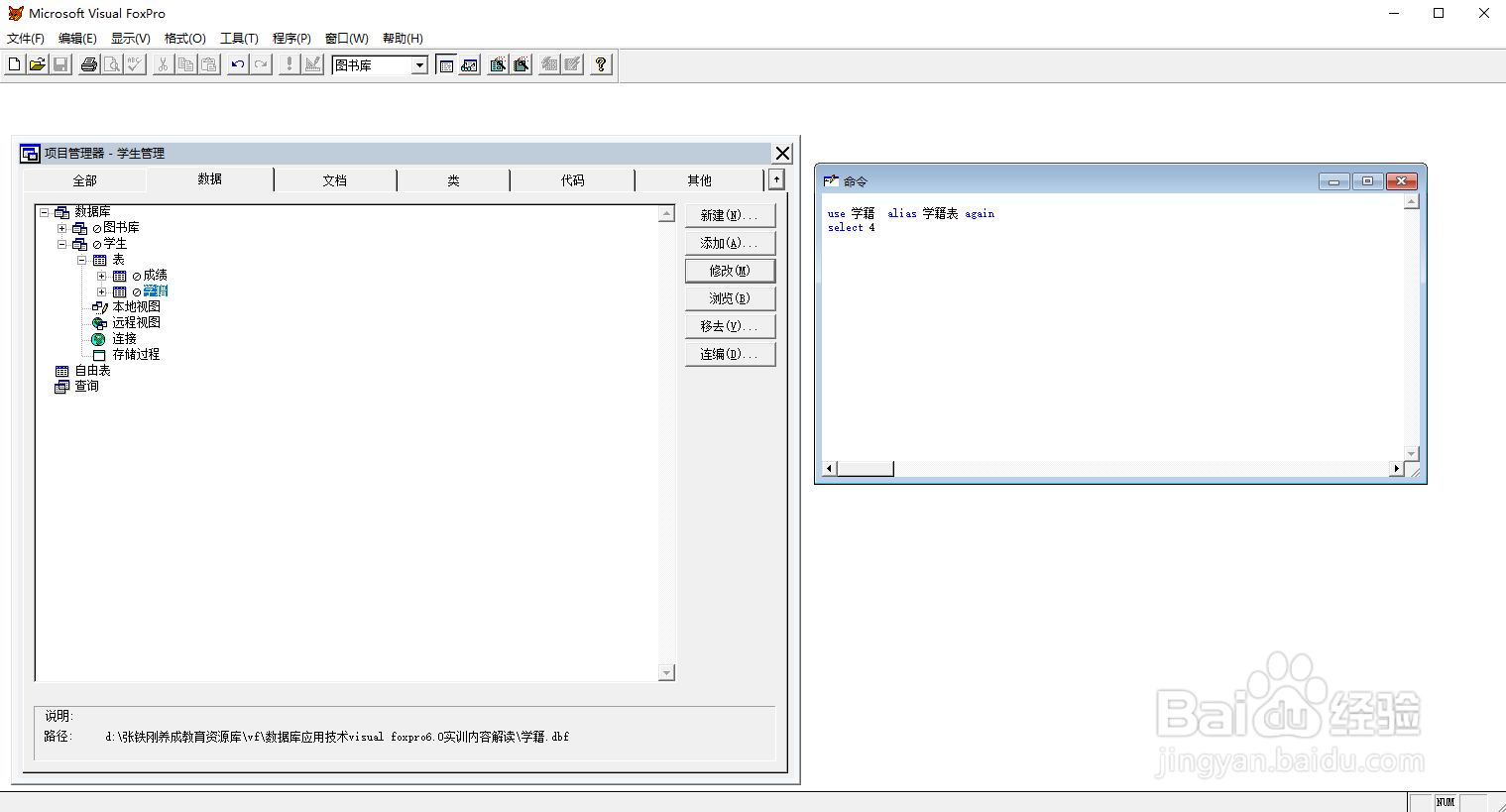Open the 图书库 database dropdown in toolbar
Screen dimensions: 1506x812
[419, 65]
